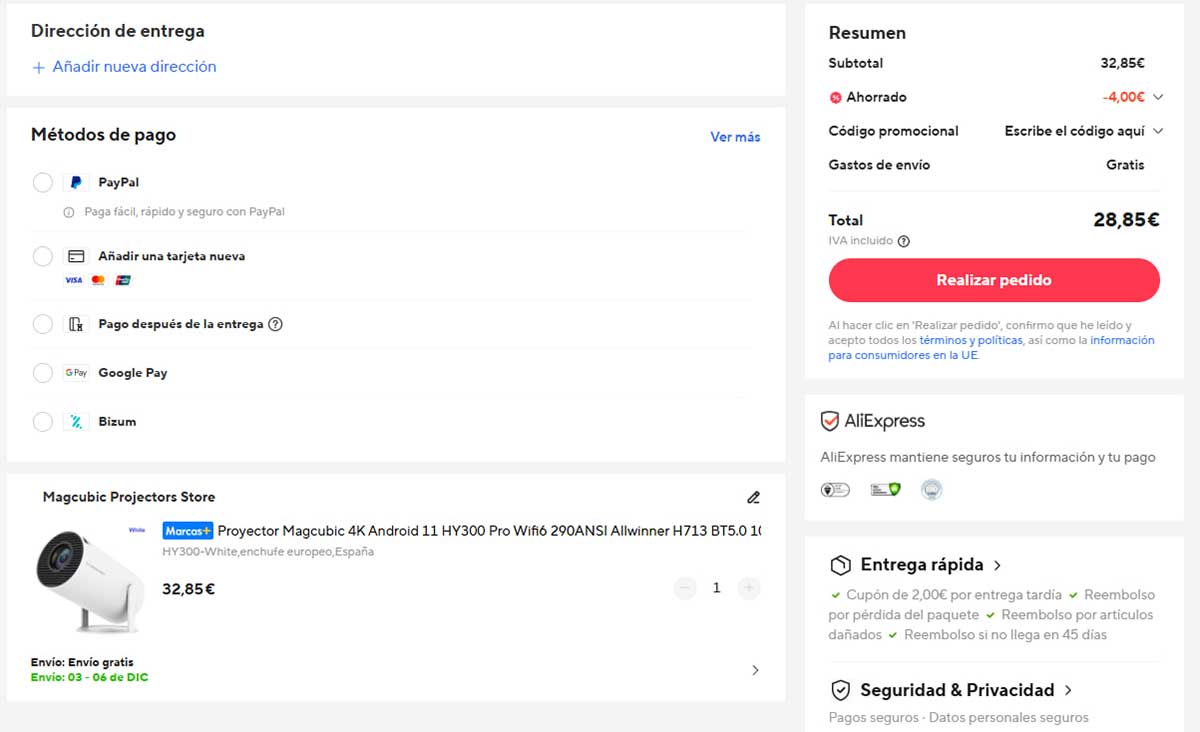Click help icon next to Pago después de la entrega
The image size is (1200, 732).
[x=276, y=324]
